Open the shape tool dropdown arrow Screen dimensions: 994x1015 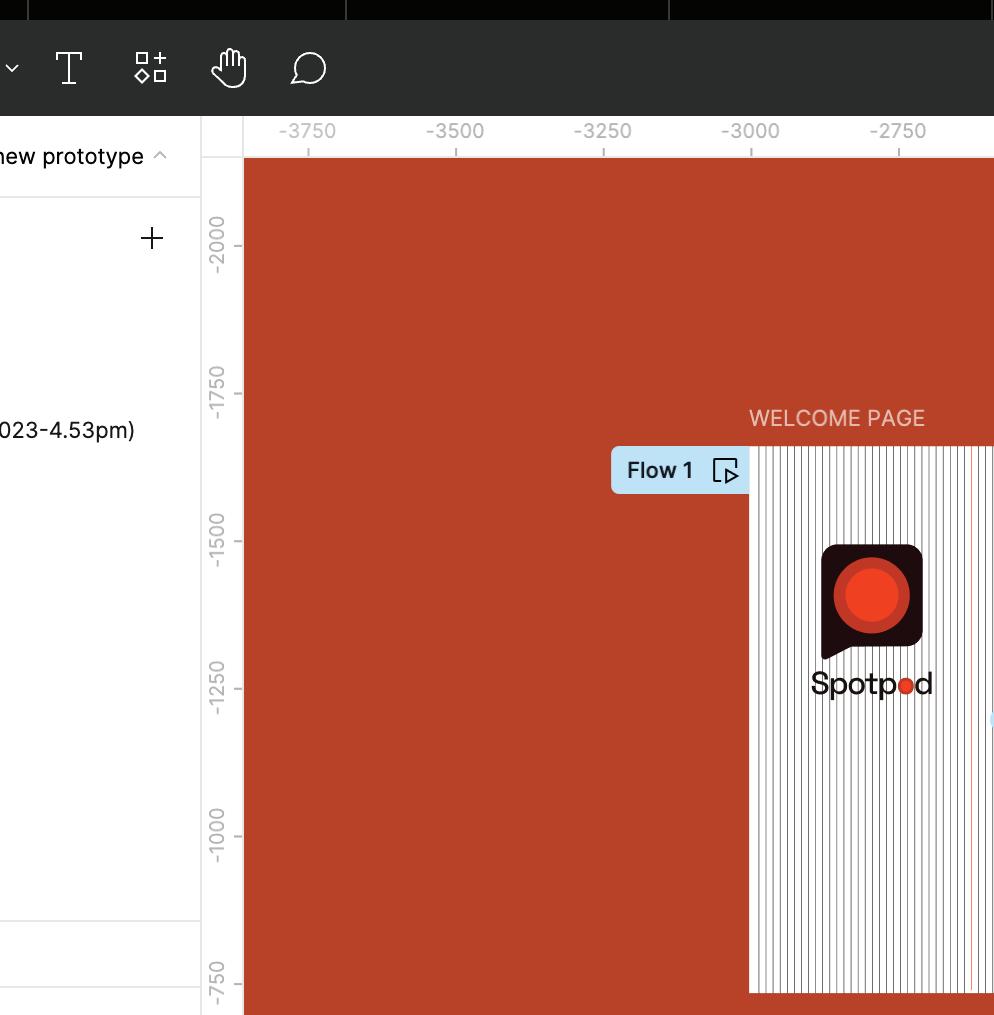tap(12, 68)
